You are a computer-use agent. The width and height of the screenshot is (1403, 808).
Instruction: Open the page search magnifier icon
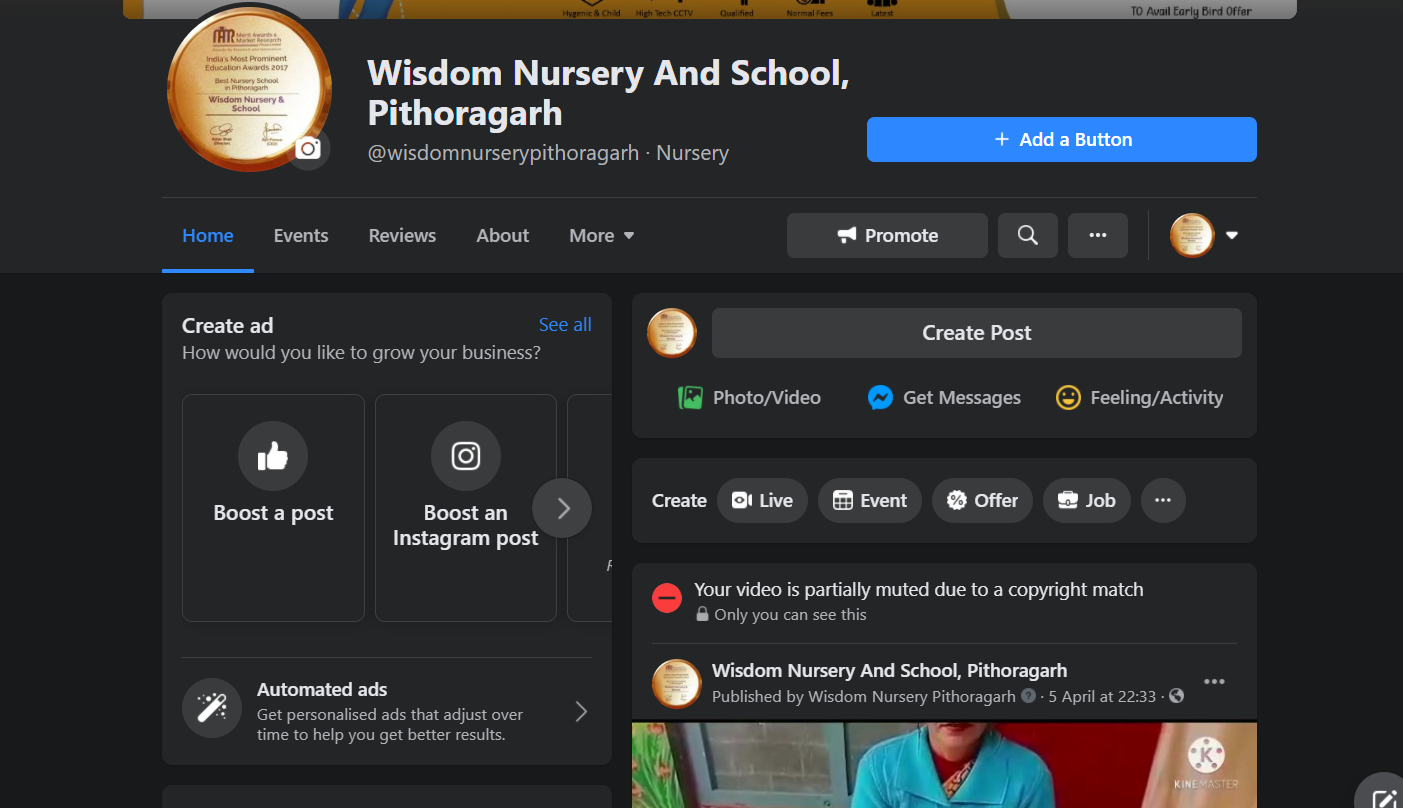click(1027, 235)
